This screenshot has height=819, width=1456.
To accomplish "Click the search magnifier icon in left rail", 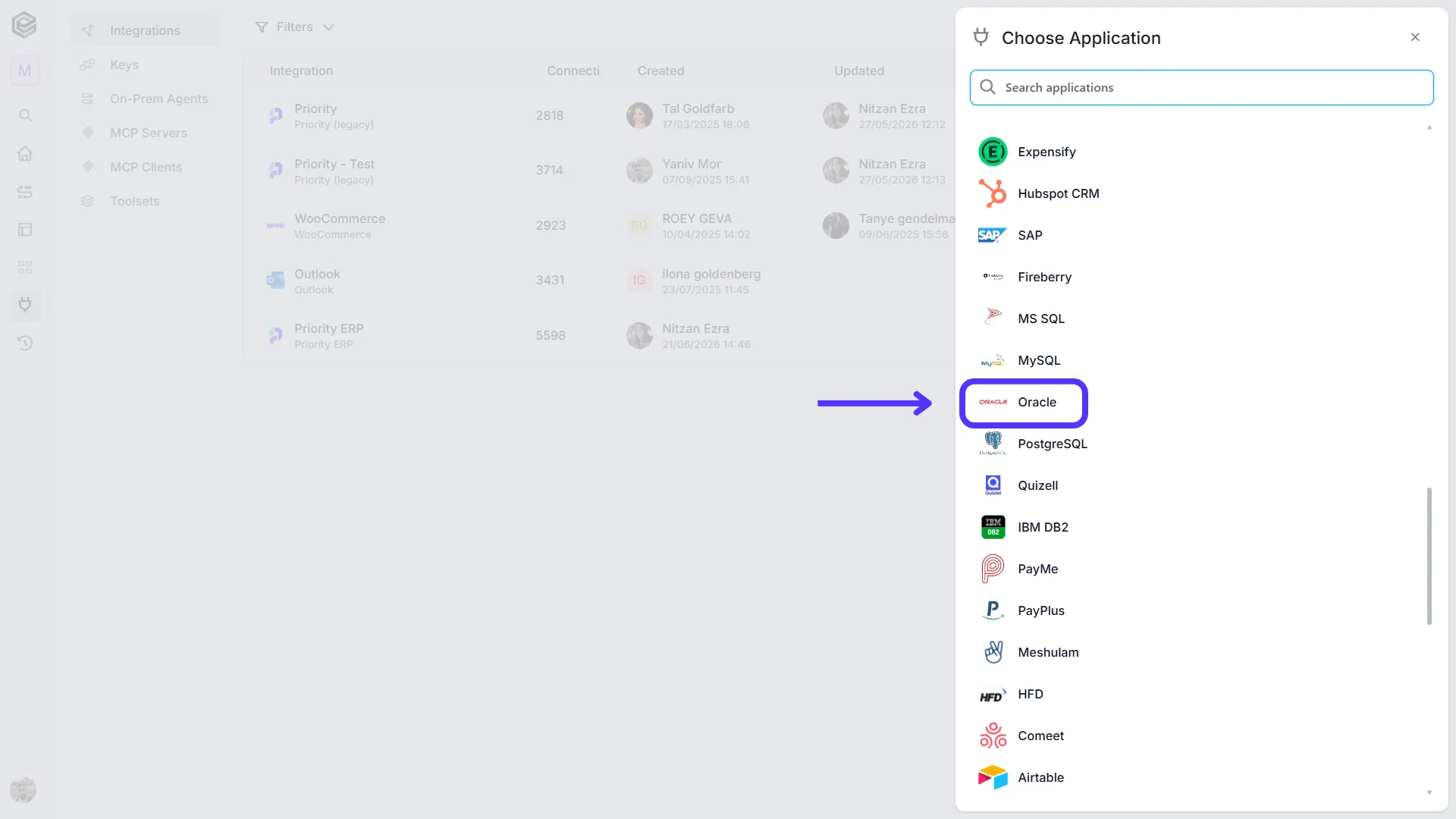I will pyautogui.click(x=25, y=115).
